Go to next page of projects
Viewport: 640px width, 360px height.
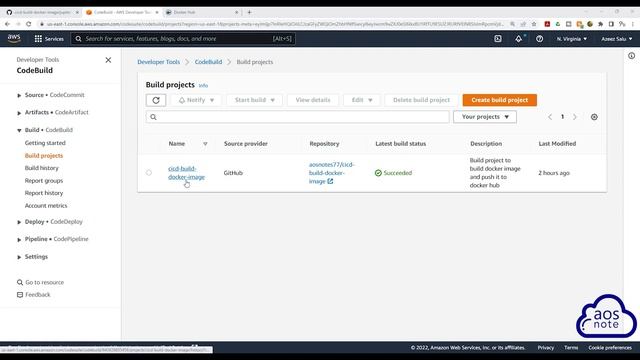coord(575,117)
